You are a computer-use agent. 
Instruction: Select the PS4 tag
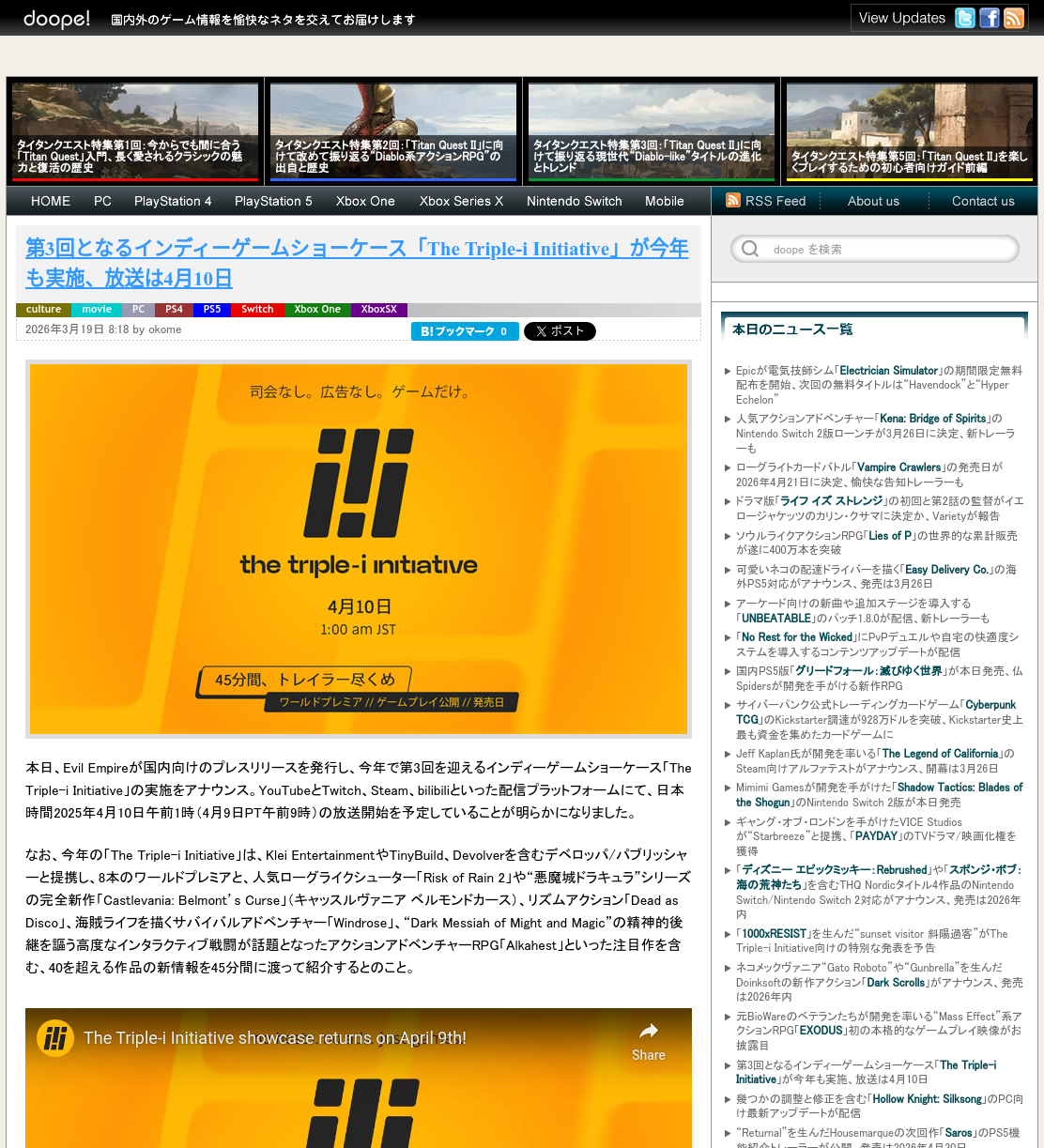174,309
